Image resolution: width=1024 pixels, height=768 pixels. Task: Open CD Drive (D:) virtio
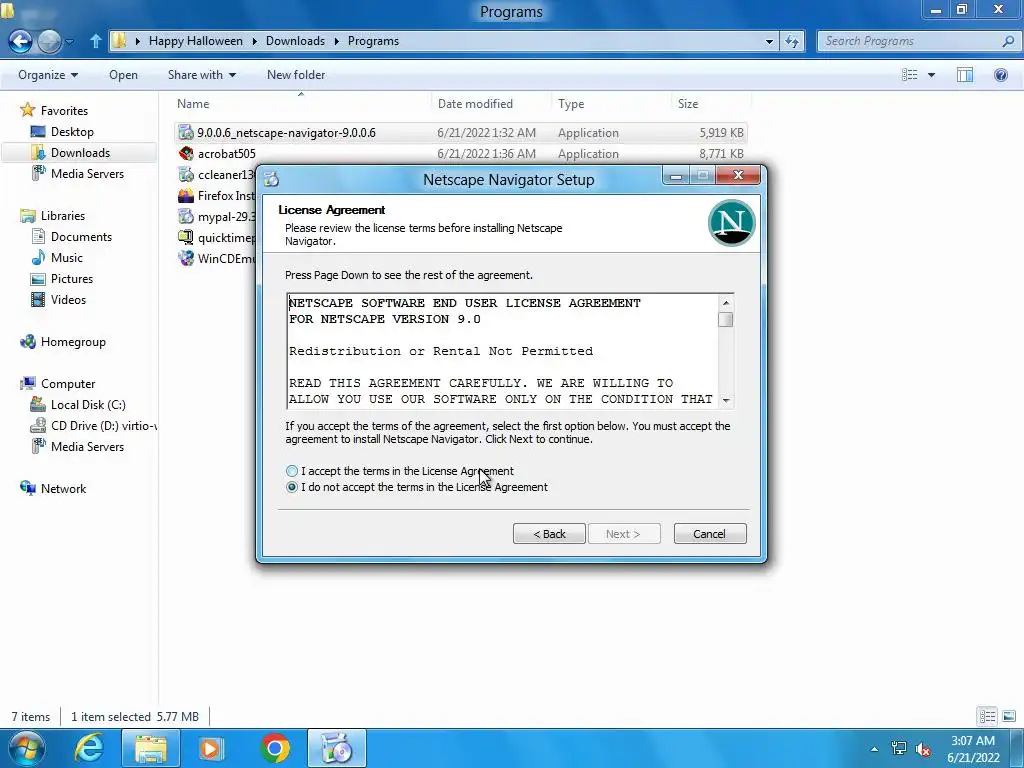103,425
